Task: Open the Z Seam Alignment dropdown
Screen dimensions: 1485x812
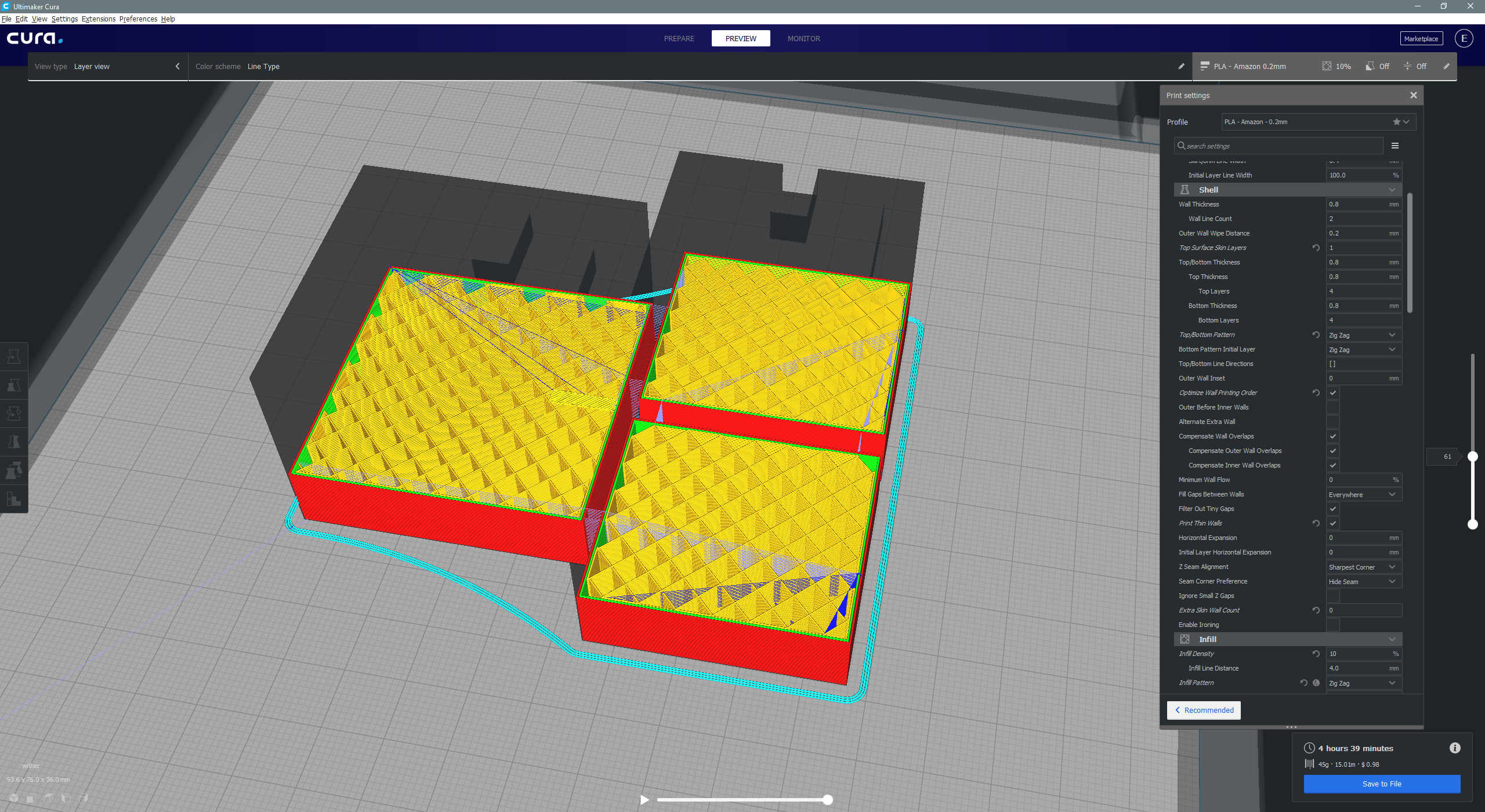Action: pos(1363,567)
